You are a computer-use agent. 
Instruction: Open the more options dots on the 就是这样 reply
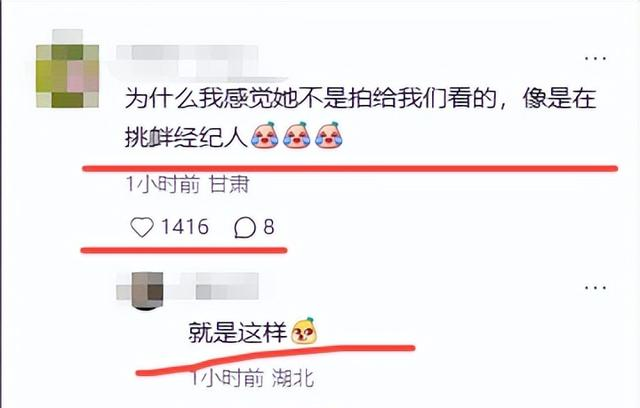click(595, 288)
